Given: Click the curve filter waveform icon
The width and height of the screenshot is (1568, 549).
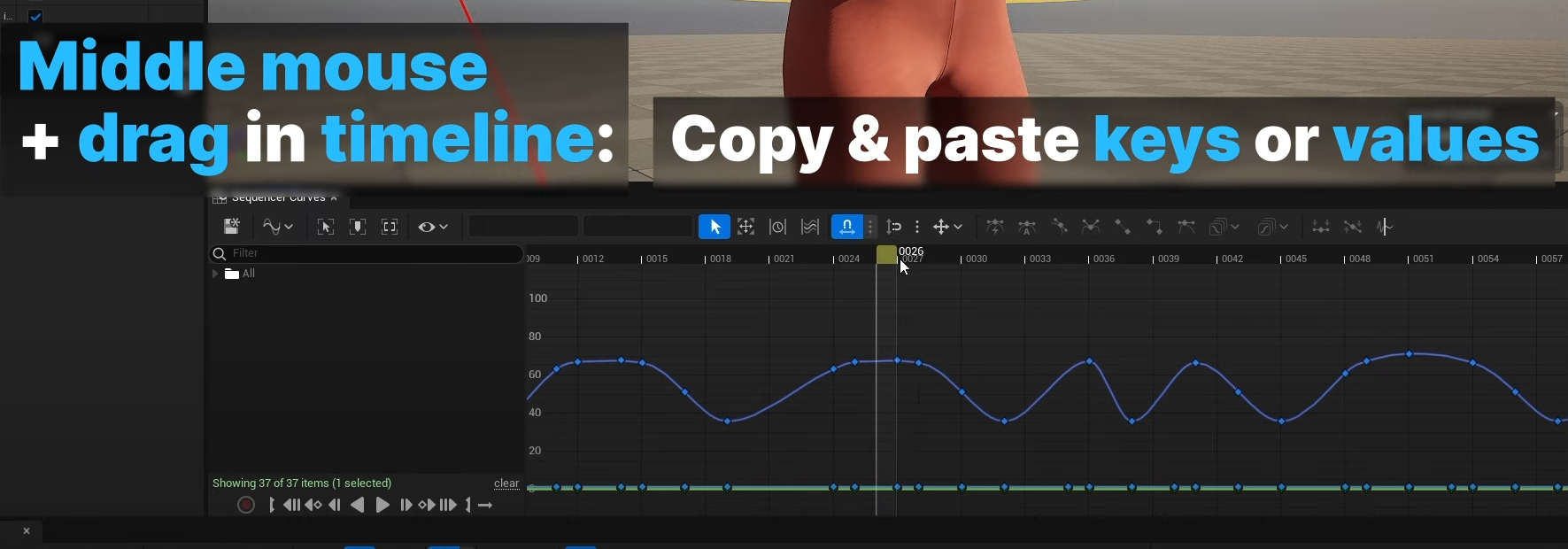Looking at the screenshot, I should tap(1386, 227).
